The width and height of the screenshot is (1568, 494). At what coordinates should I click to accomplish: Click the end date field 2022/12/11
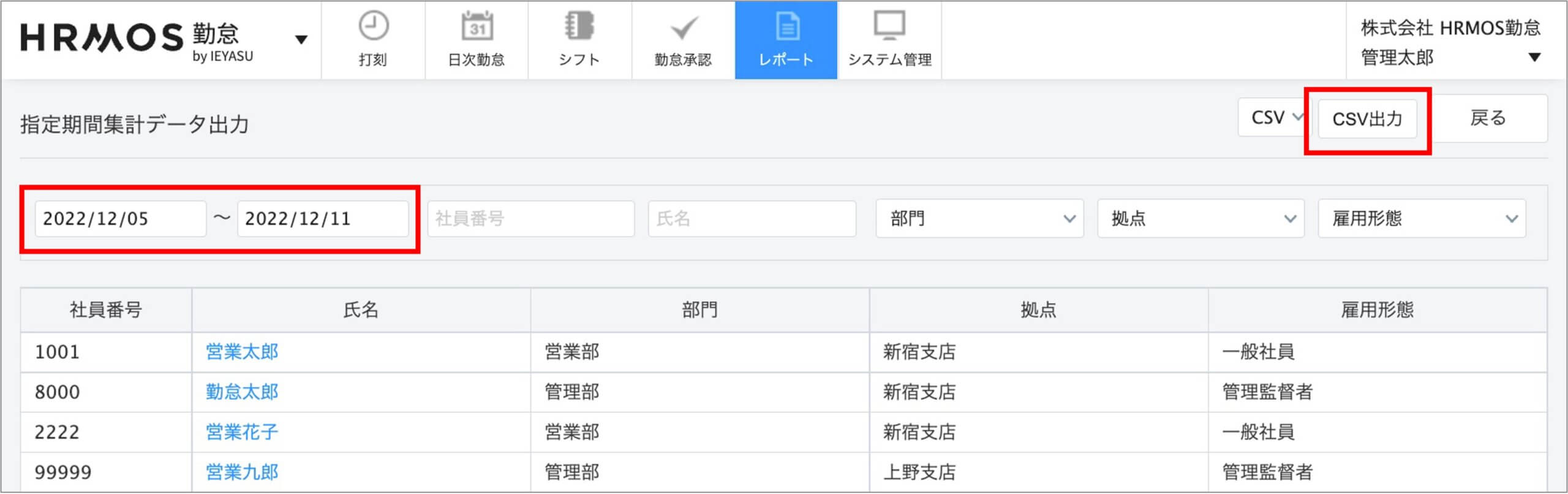[x=322, y=219]
